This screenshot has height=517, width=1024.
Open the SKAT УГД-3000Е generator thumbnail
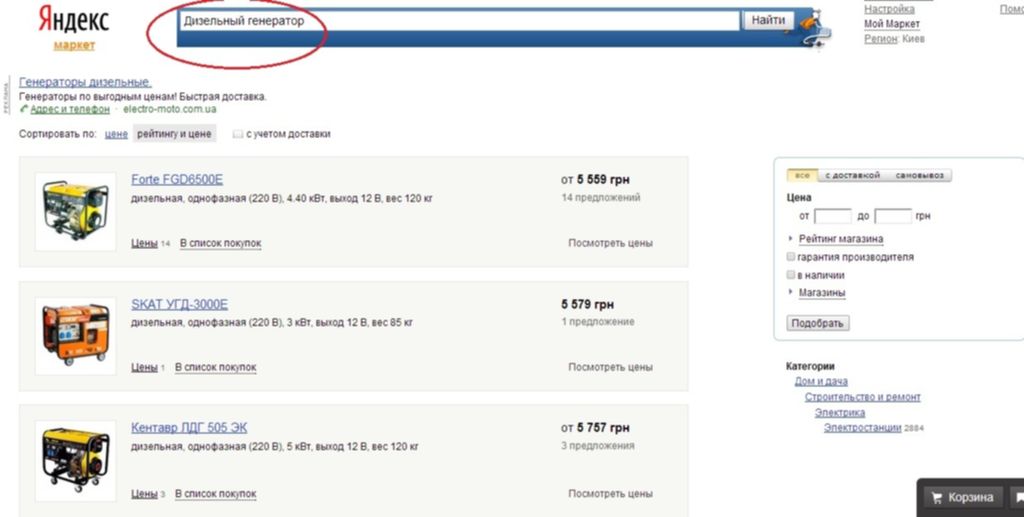[76, 336]
